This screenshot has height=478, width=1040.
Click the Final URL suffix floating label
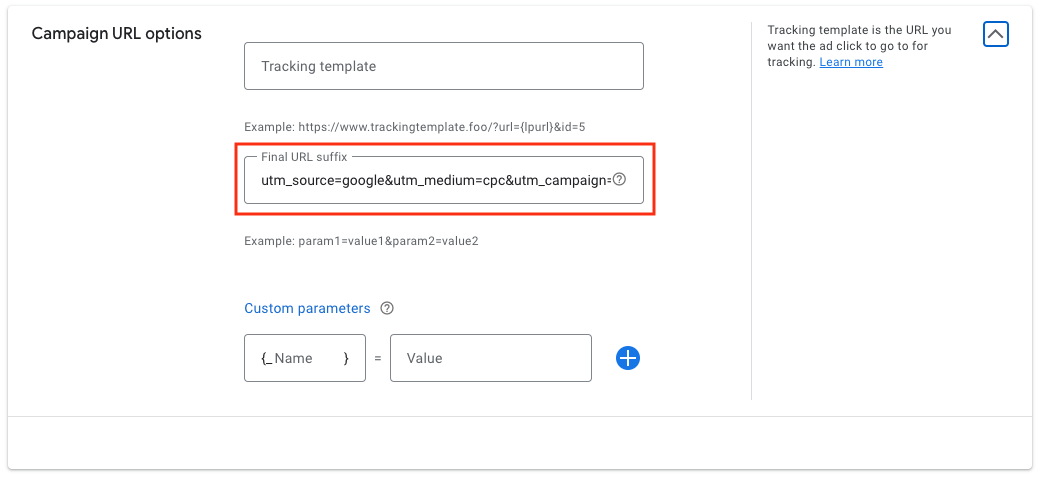[304, 156]
